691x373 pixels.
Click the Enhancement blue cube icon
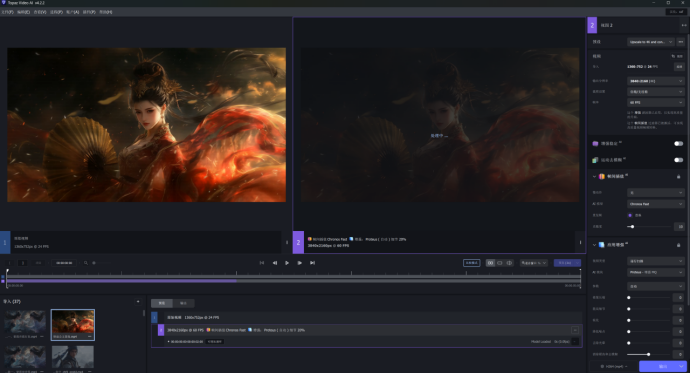coord(602,245)
